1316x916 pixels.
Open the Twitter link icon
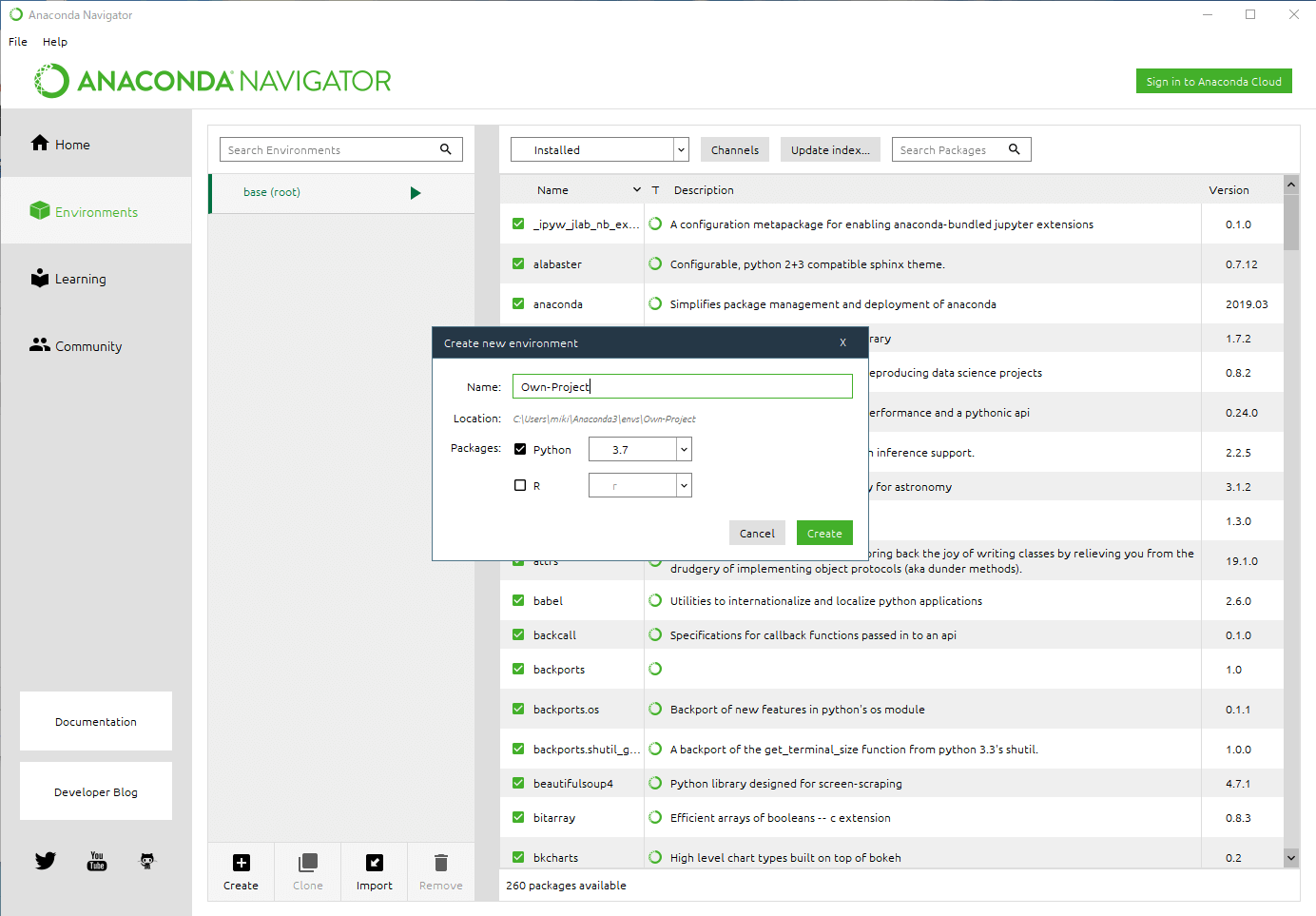[46, 861]
